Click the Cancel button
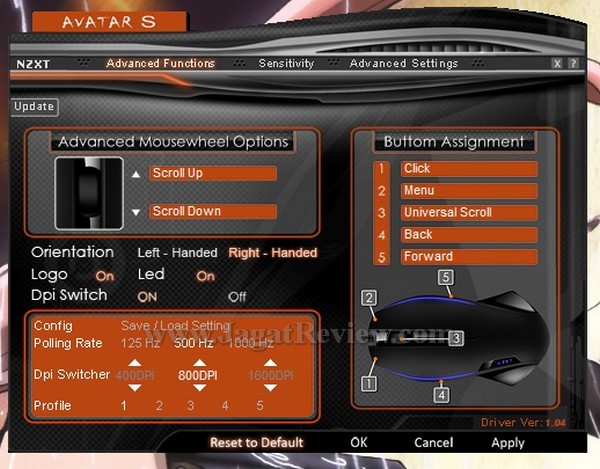 [434, 443]
